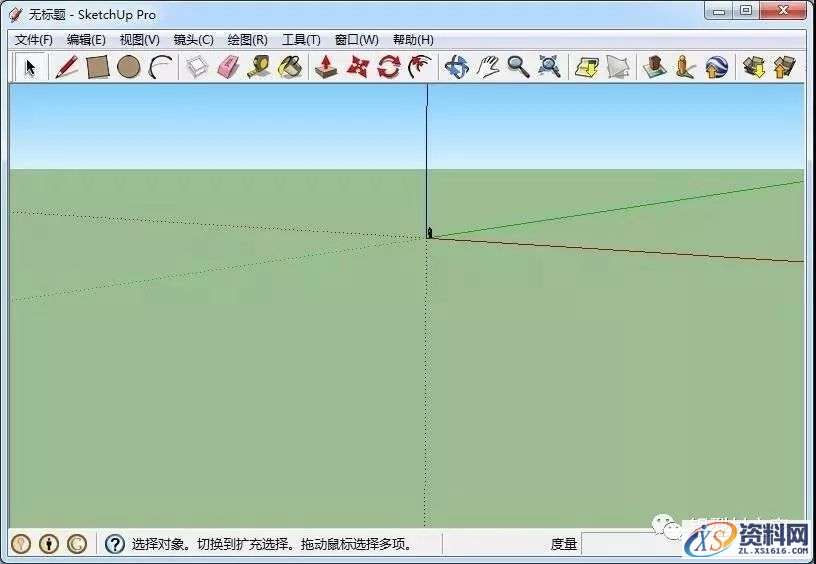Select the arrow Select tool
Viewport: 816px width, 564px height.
pyautogui.click(x=30, y=67)
